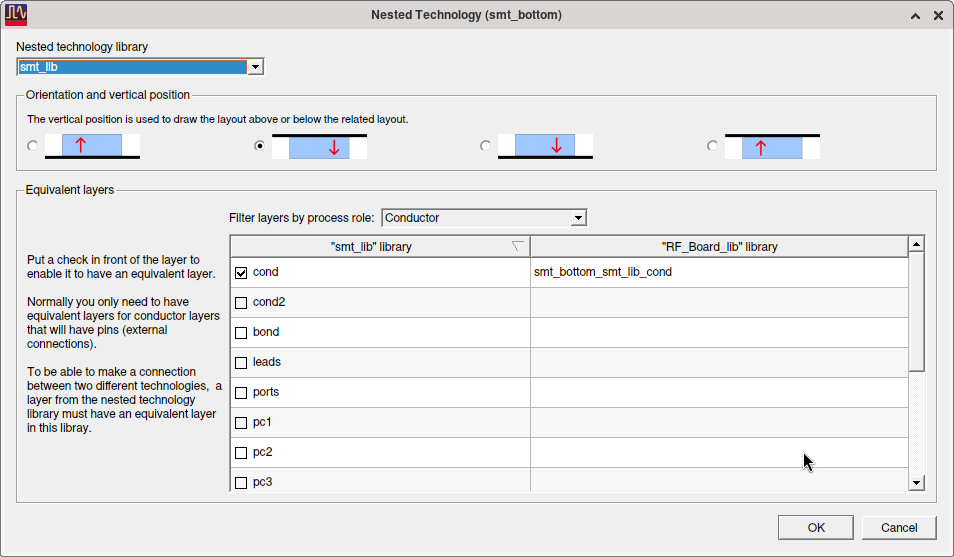Click the down-arrow above-bottom-line orientation diagram
Image resolution: width=954 pixels, height=557 pixels.
tap(545, 146)
